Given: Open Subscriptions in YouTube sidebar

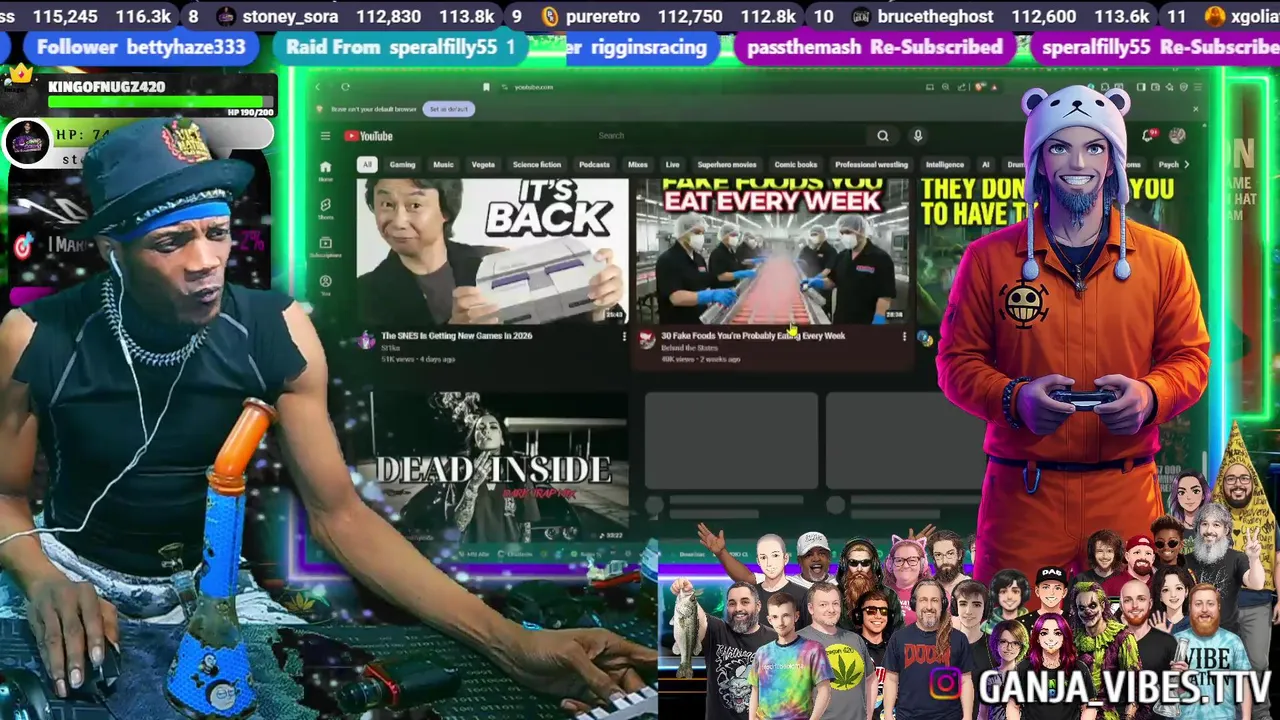Looking at the screenshot, I should (x=325, y=246).
